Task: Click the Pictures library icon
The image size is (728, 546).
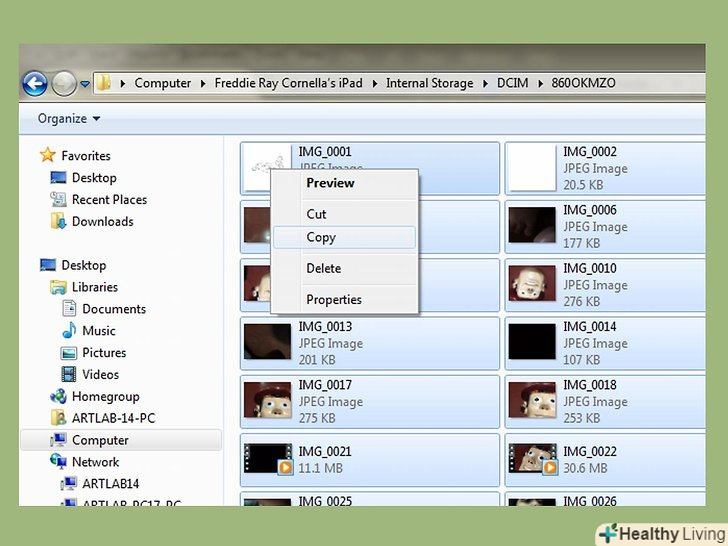Action: [x=69, y=353]
